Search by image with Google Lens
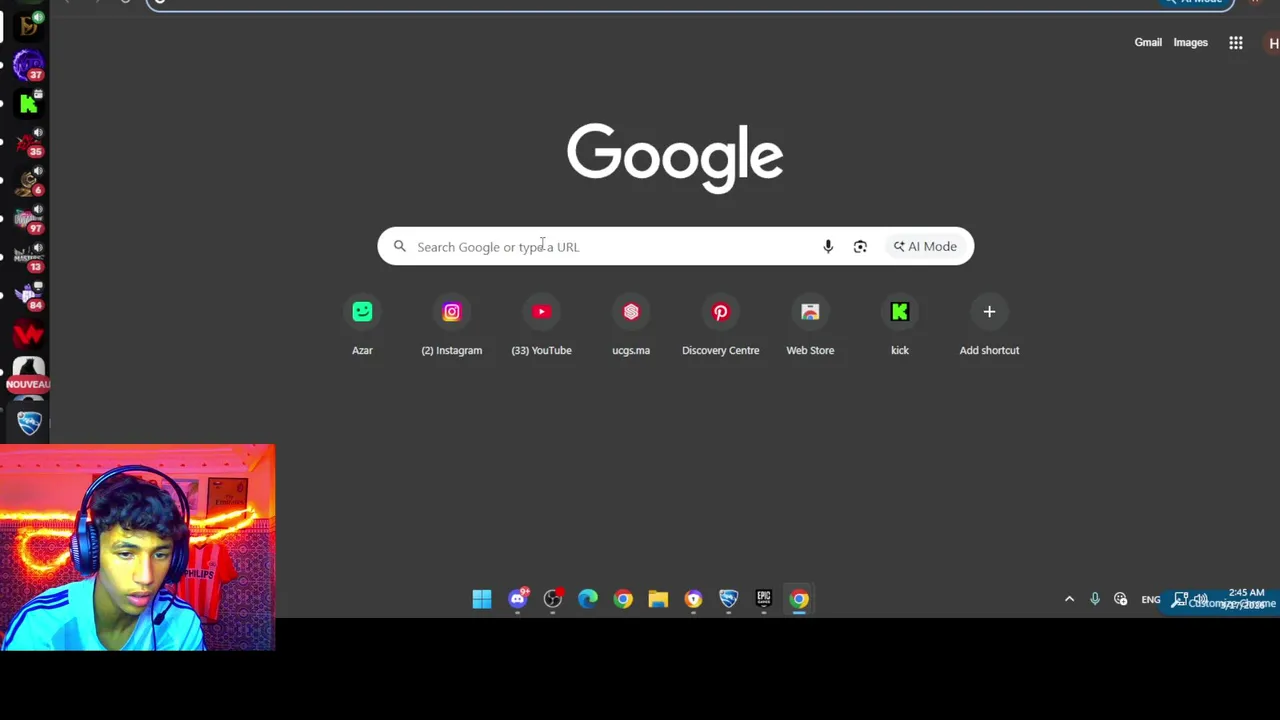The width and height of the screenshot is (1280, 720). pyautogui.click(x=860, y=246)
